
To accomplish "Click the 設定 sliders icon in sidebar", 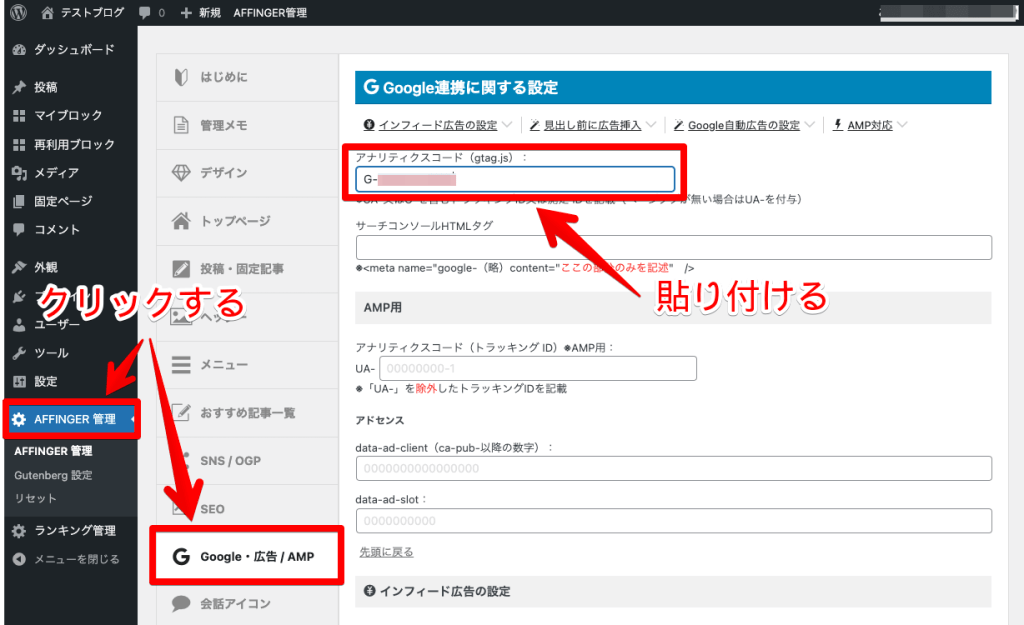I will [x=19, y=381].
